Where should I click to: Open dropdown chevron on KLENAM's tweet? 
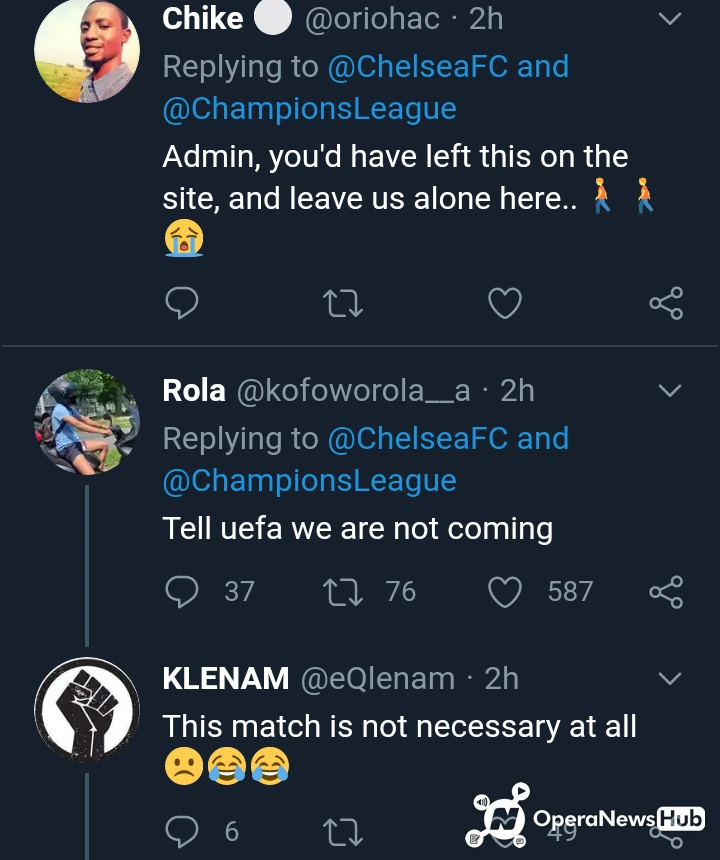point(668,680)
